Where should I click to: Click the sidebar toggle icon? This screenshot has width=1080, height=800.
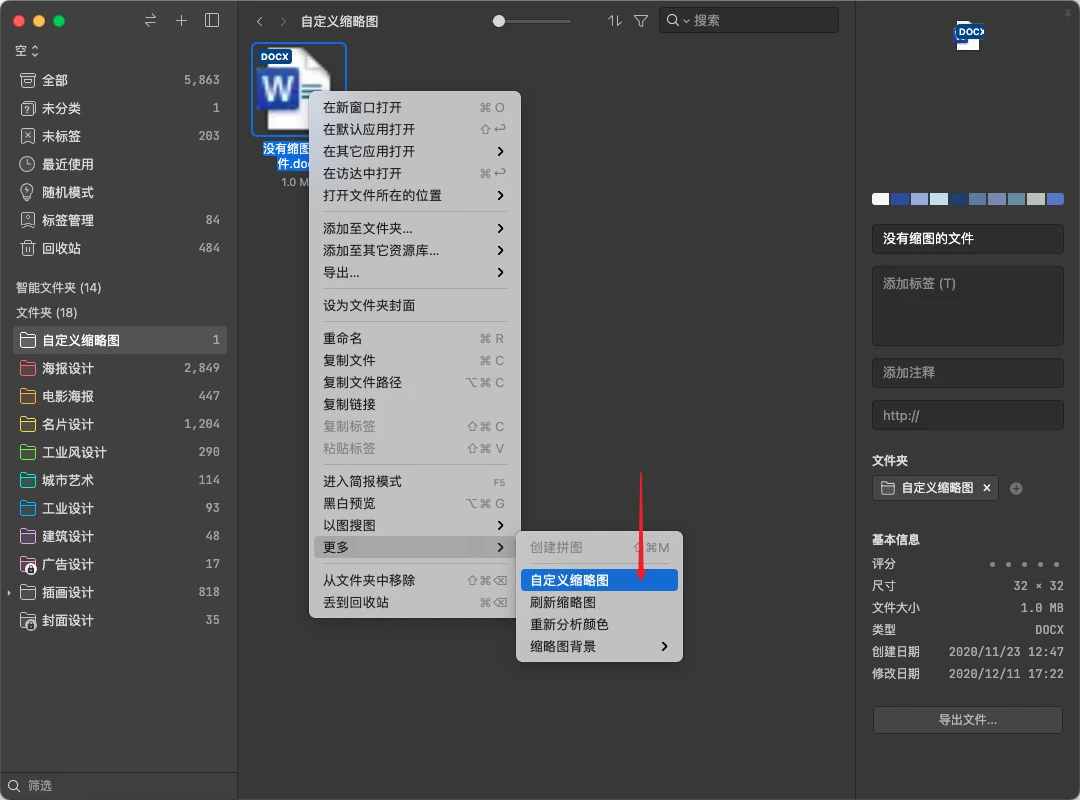[212, 20]
